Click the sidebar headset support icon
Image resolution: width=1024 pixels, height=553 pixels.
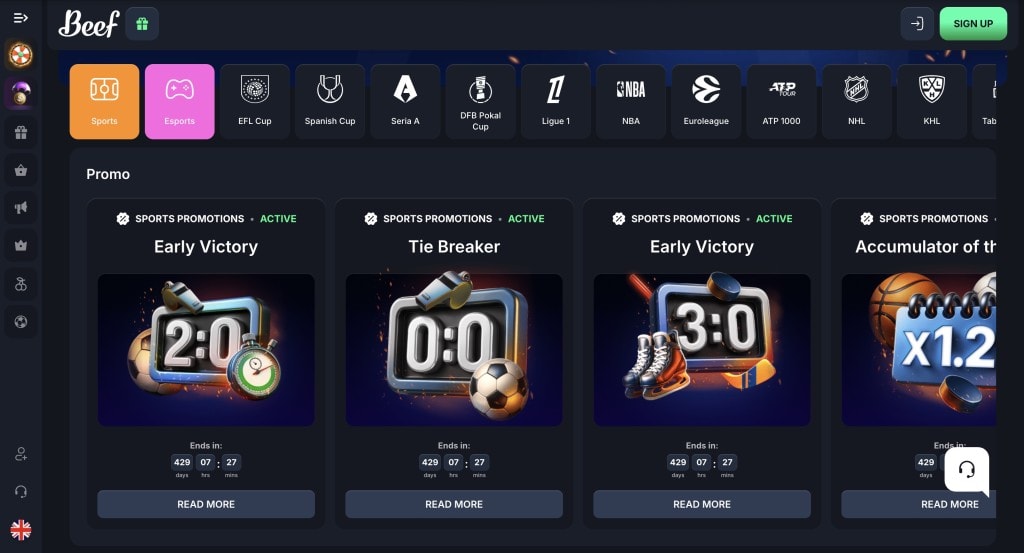(x=21, y=492)
